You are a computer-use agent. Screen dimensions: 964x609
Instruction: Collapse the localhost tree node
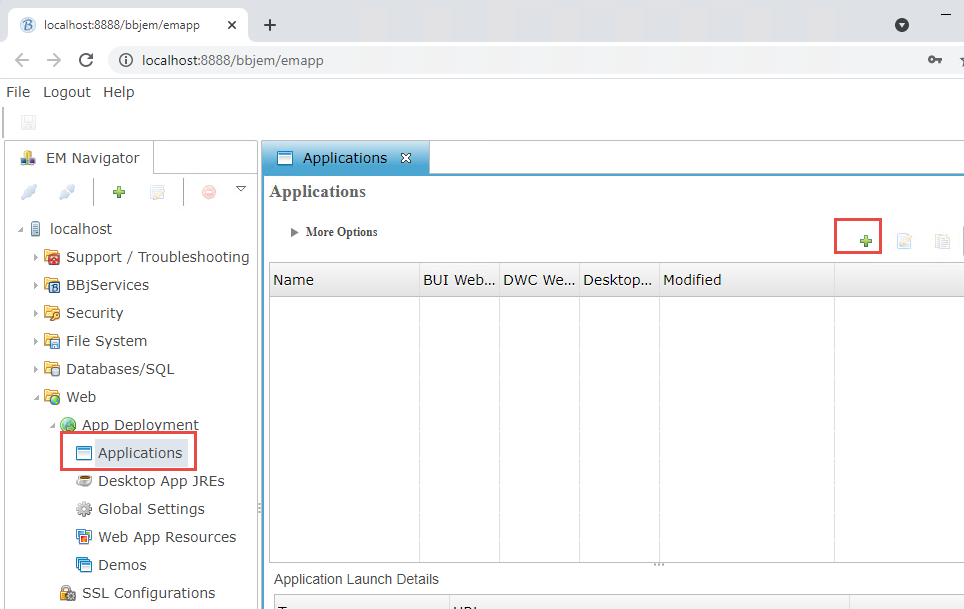(x=20, y=229)
